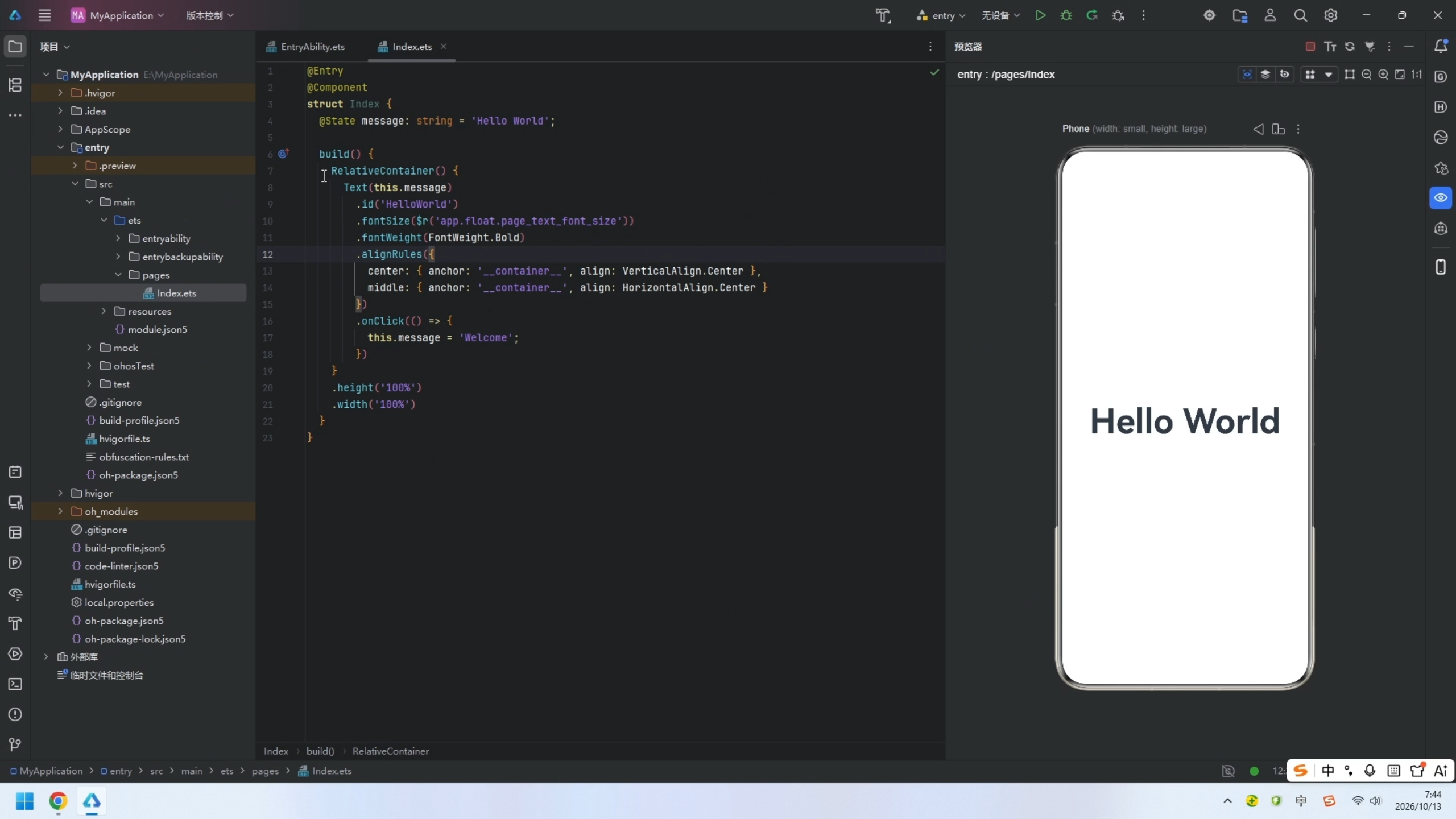Image resolution: width=1456 pixels, height=819 pixels.
Task: Toggle the Structure tool window icon
Action: pos(15,85)
